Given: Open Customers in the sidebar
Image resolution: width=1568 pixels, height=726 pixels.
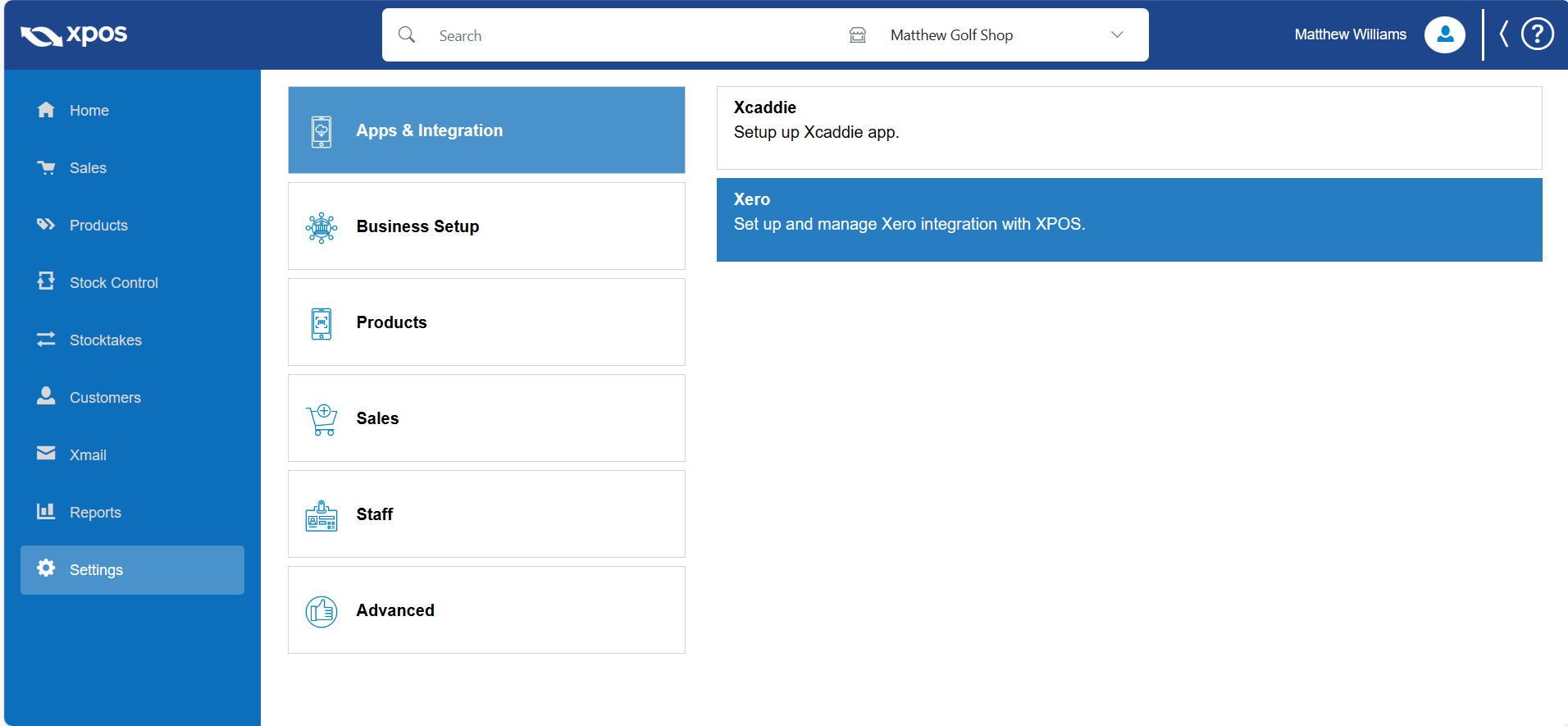Looking at the screenshot, I should point(132,397).
